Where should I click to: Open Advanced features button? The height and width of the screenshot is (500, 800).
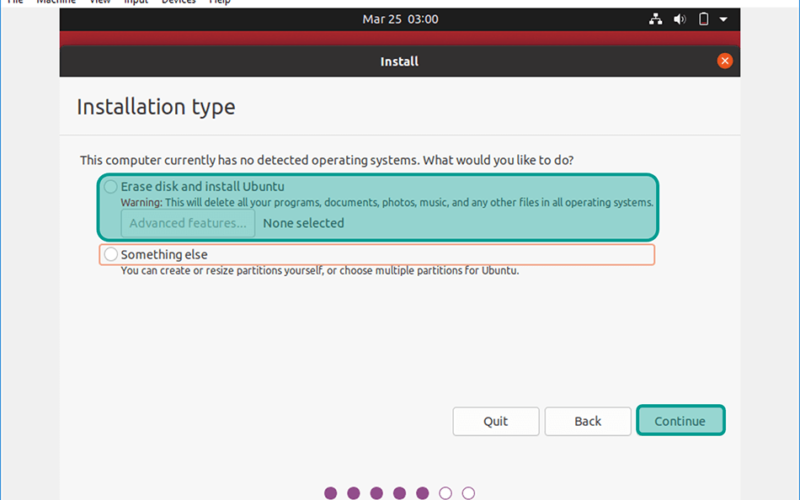pos(188,223)
